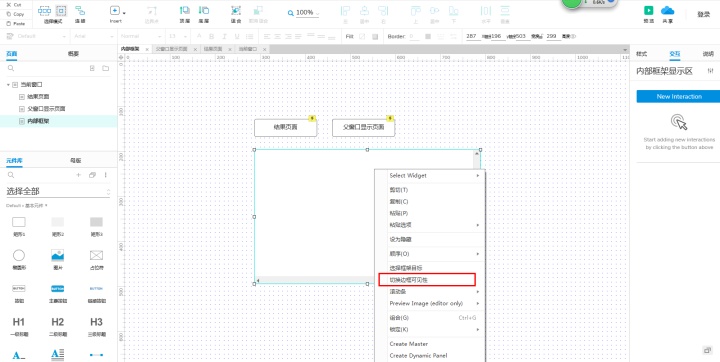Select the Rectangle 2 widget
This screenshot has height=362, width=720.
coord(57,226)
